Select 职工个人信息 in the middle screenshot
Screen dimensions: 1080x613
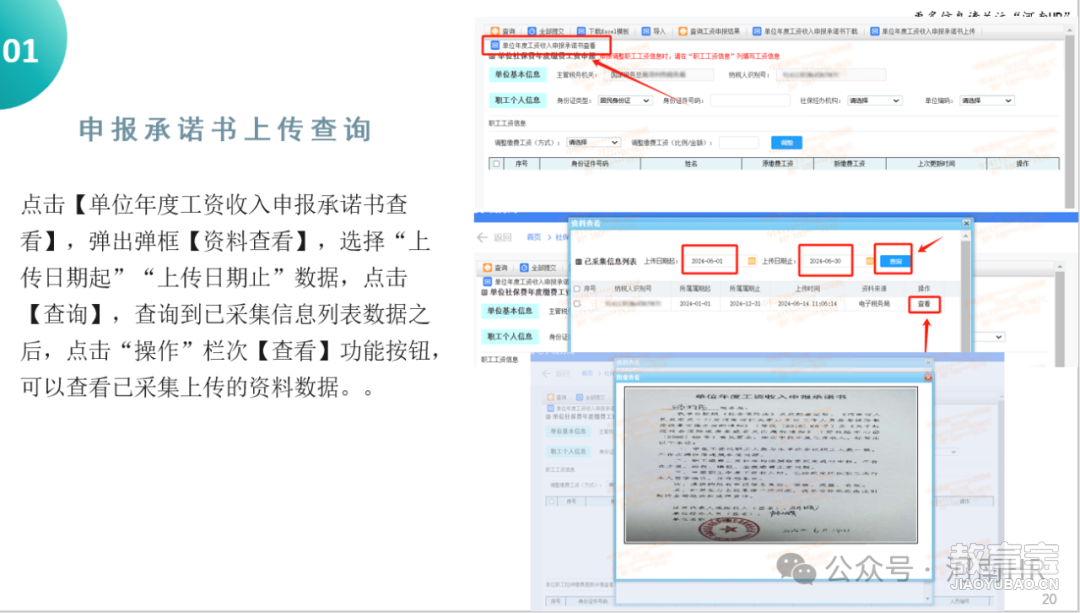tap(510, 337)
